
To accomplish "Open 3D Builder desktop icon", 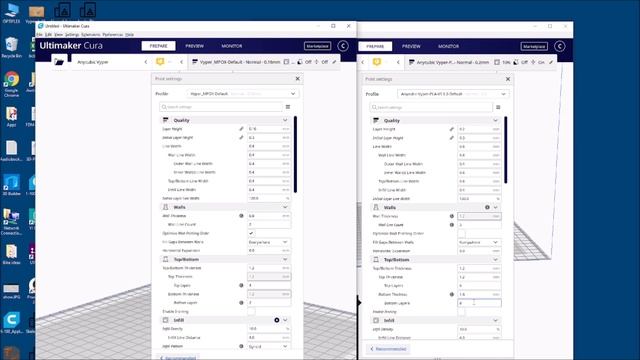I will [x=11, y=185].
